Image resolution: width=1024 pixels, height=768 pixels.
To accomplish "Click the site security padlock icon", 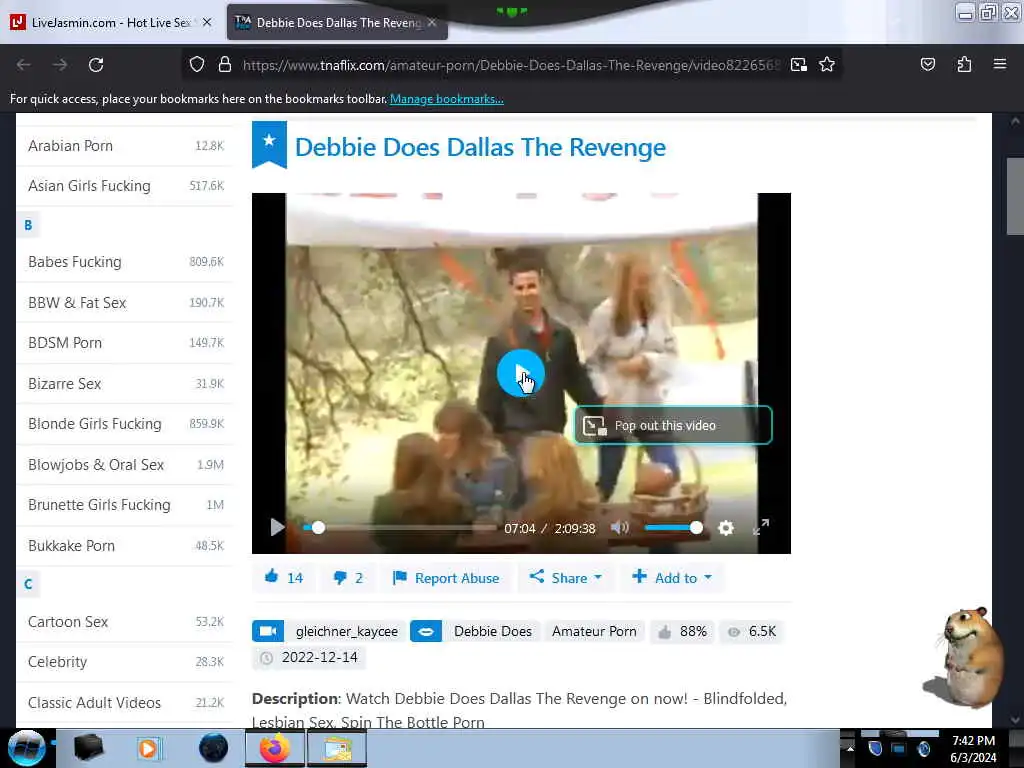I will tap(225, 65).
